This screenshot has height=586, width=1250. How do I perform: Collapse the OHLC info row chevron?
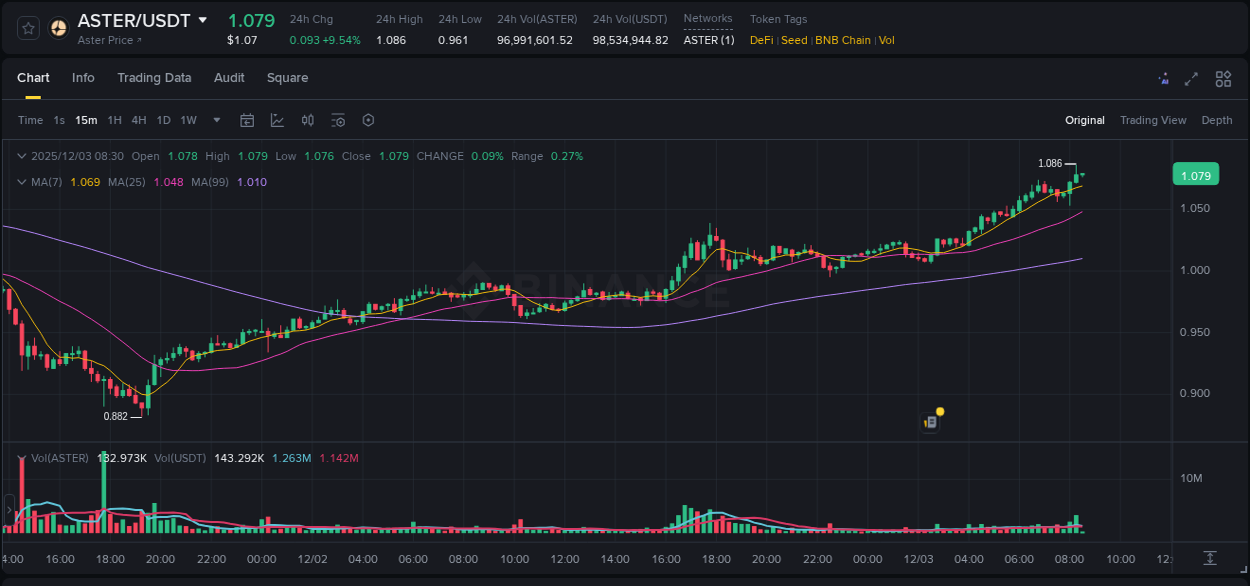point(21,156)
